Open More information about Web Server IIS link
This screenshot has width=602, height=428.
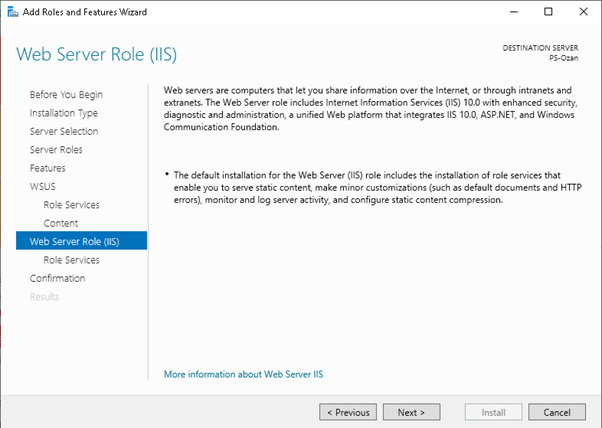243,374
